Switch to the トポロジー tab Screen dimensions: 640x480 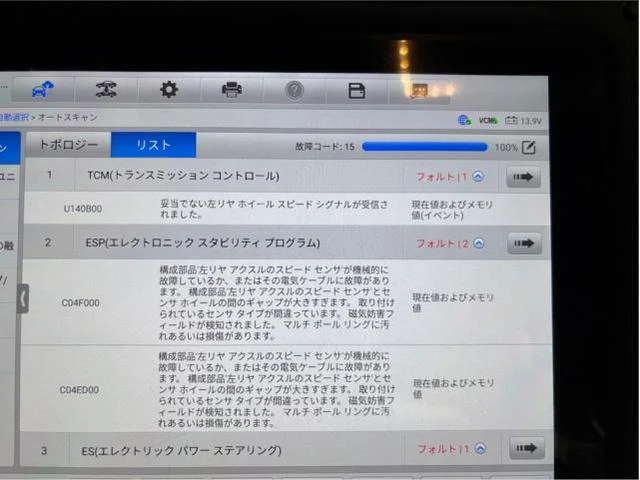pos(68,145)
